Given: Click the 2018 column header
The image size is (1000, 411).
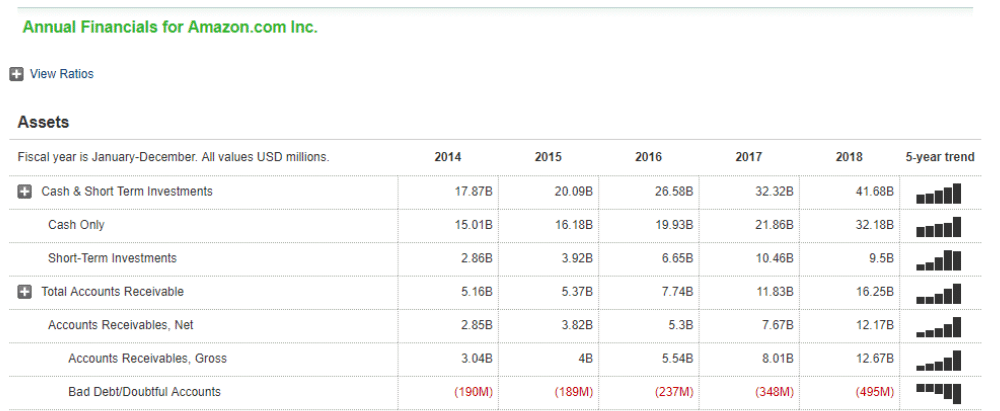Looking at the screenshot, I should tap(849, 157).
